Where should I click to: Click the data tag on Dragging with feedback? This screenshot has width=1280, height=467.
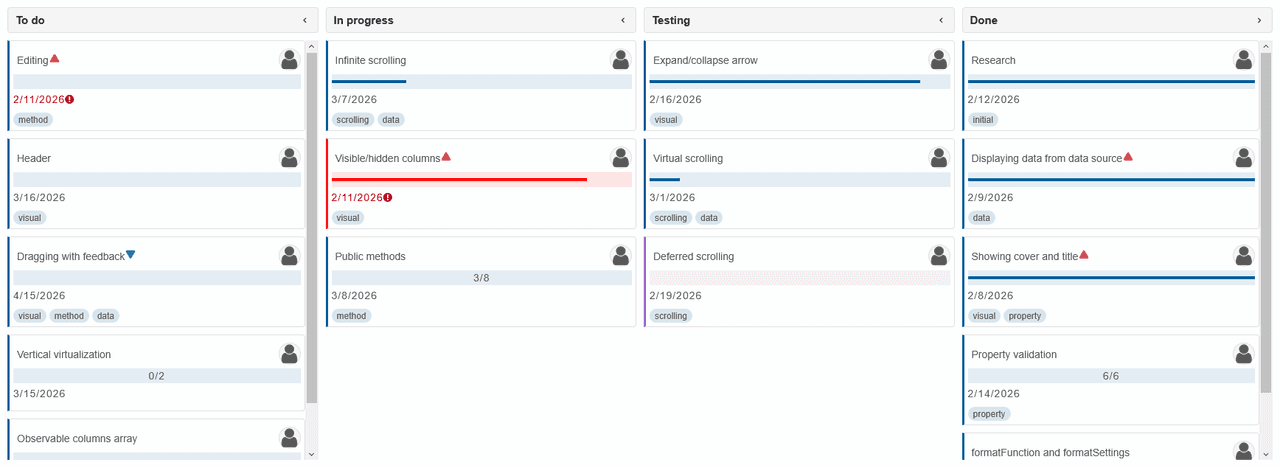pos(106,316)
